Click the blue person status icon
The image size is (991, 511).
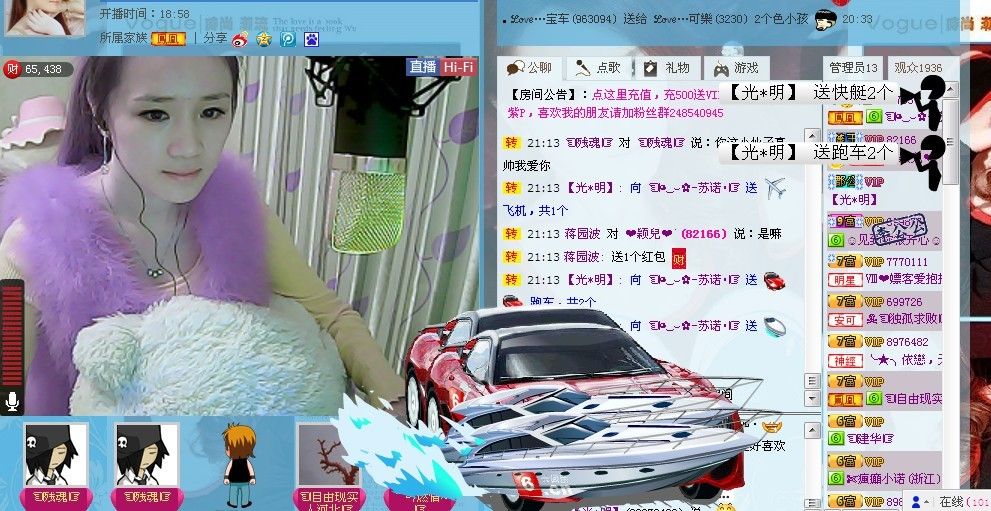tap(916, 502)
